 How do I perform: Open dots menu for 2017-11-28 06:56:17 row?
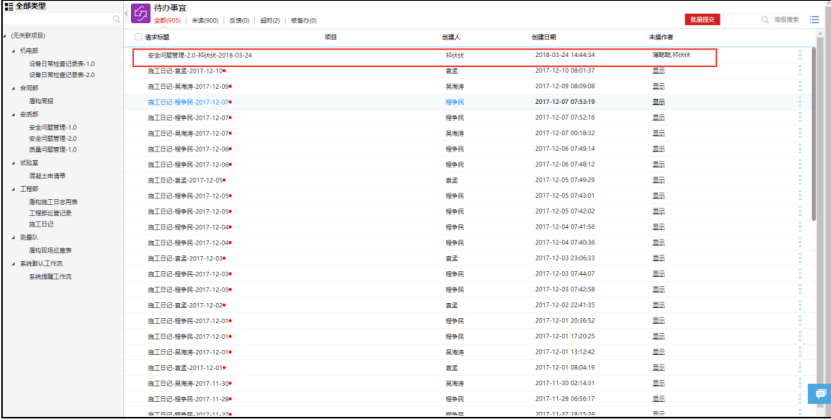tap(800, 399)
